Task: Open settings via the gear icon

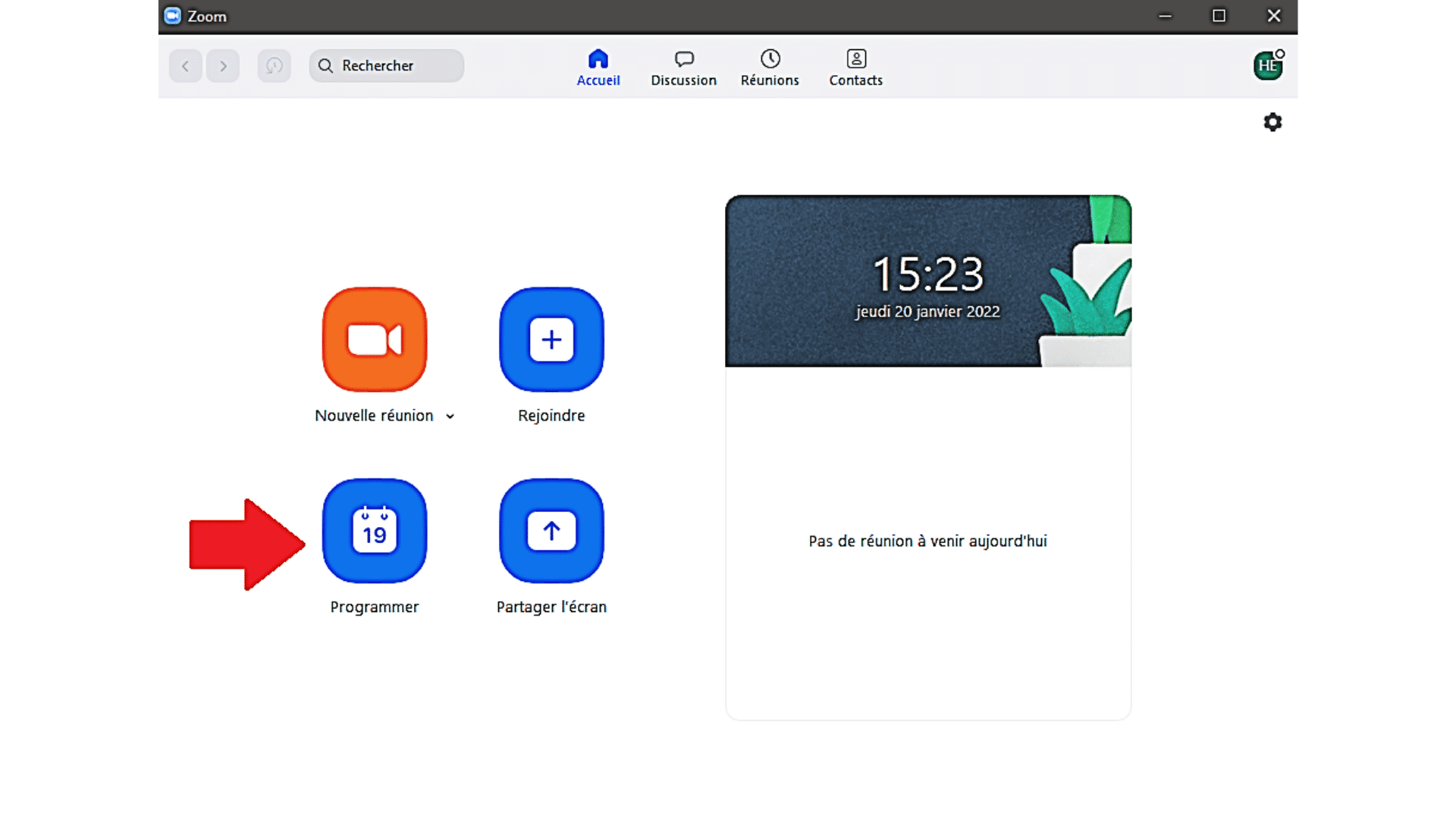Action: 1272,122
